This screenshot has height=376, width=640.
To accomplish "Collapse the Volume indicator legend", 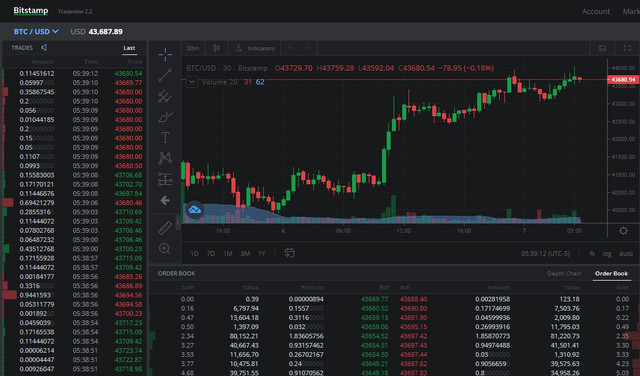I will (191, 82).
